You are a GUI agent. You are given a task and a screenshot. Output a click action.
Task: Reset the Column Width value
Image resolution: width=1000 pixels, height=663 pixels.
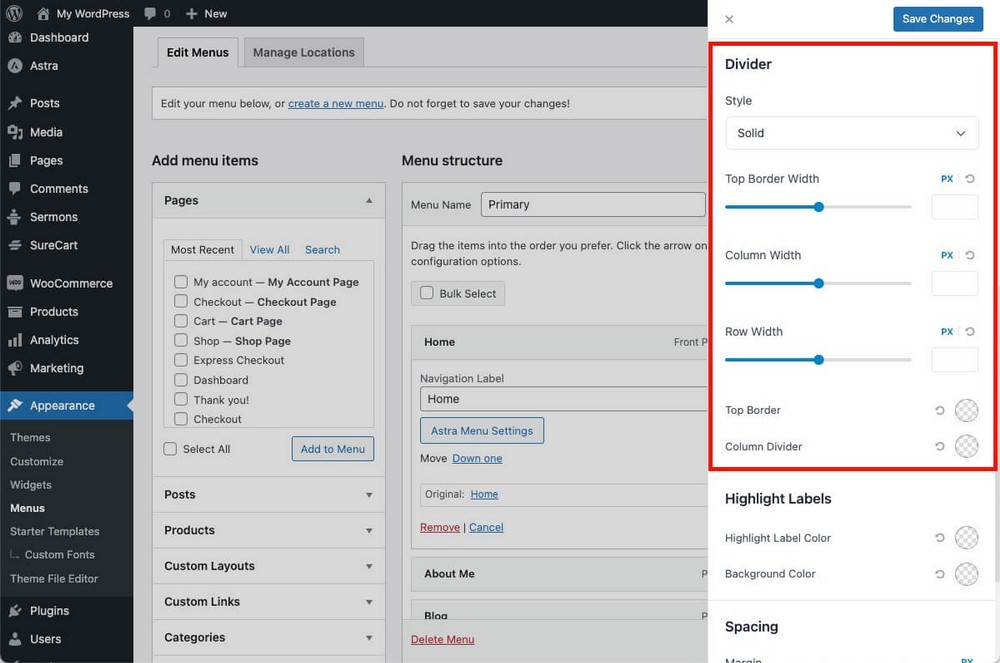[969, 255]
